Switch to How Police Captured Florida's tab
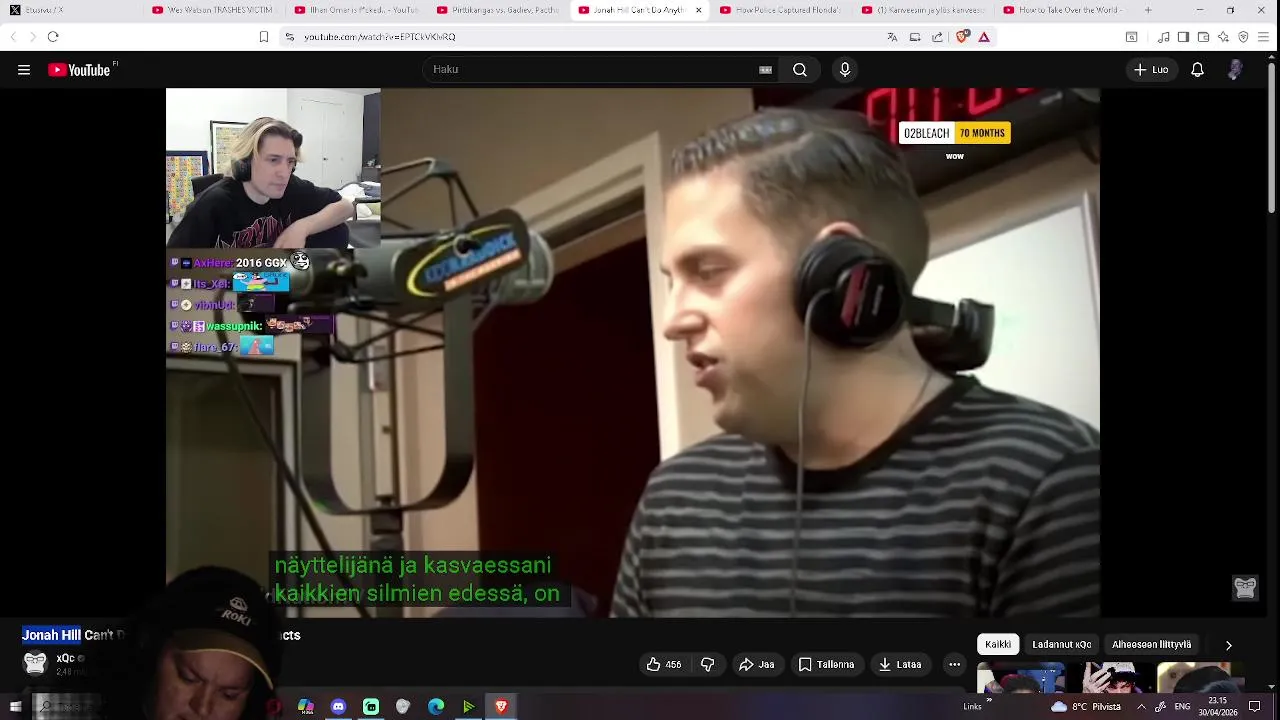The width and height of the screenshot is (1280, 720). (x=783, y=10)
